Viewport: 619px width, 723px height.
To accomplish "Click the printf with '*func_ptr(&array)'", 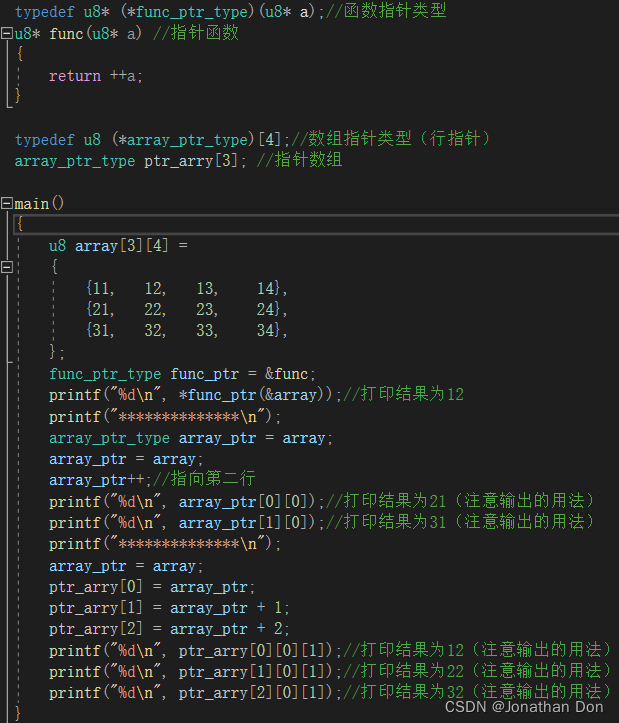I will click(x=195, y=395).
